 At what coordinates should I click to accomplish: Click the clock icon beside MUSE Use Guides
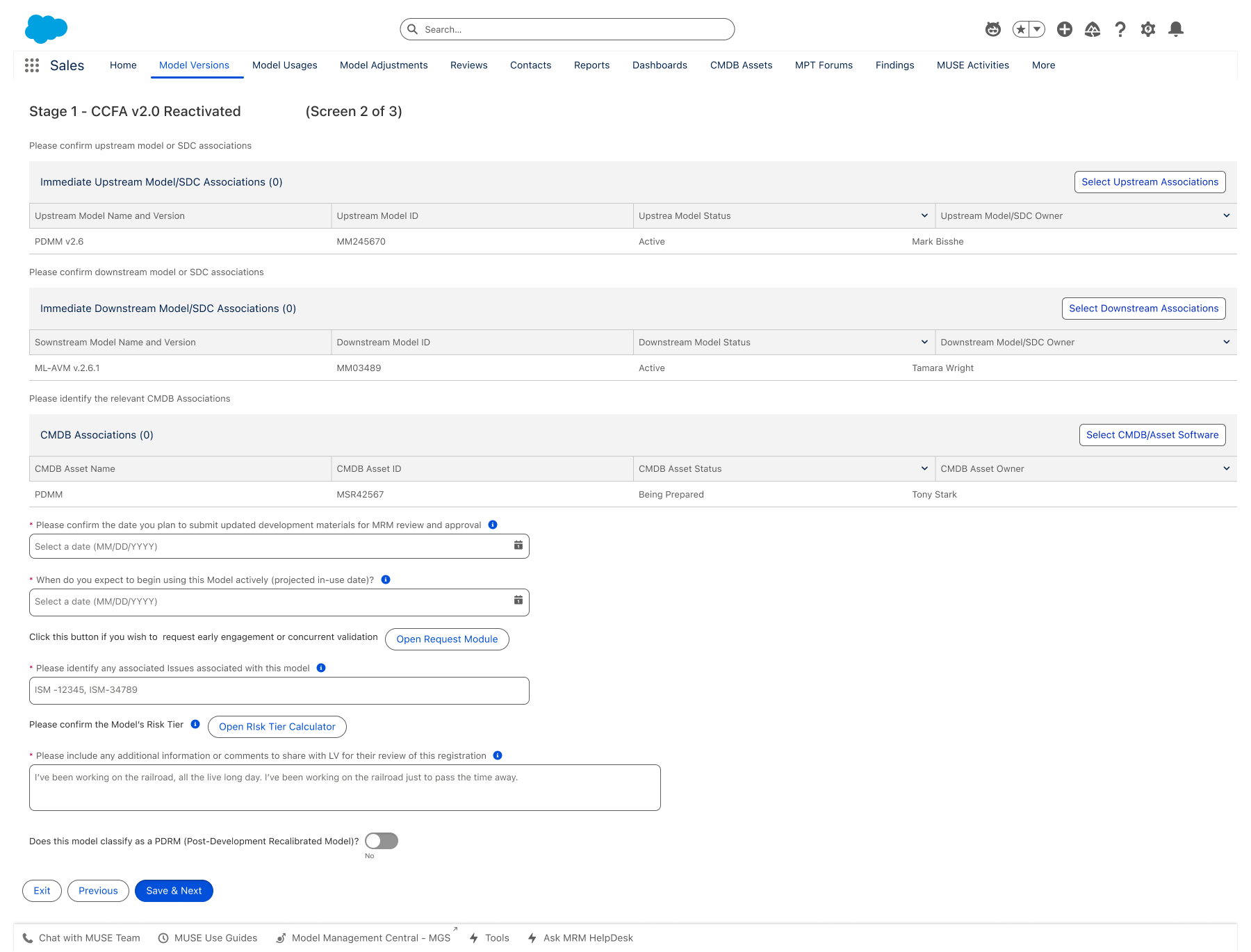(x=163, y=938)
